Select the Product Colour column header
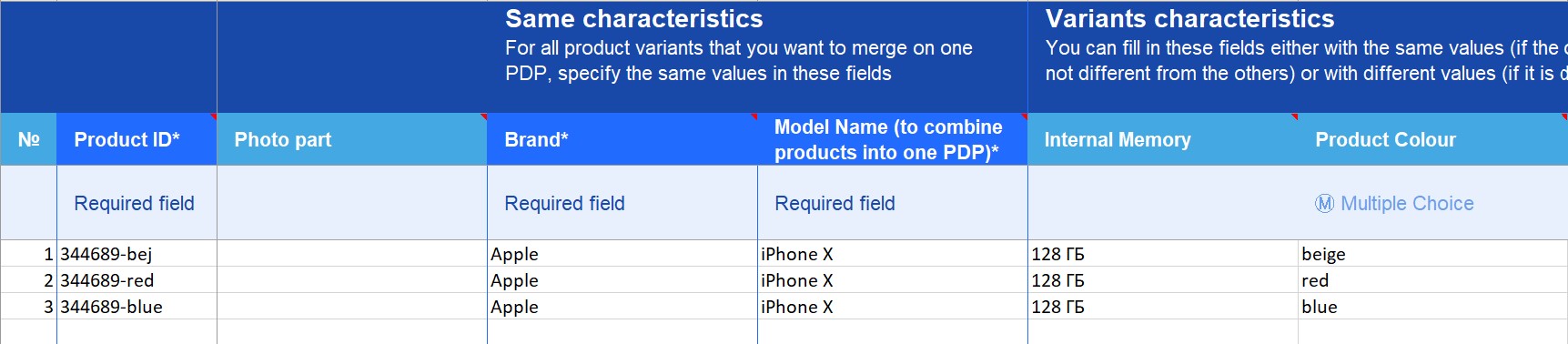 1433,139
